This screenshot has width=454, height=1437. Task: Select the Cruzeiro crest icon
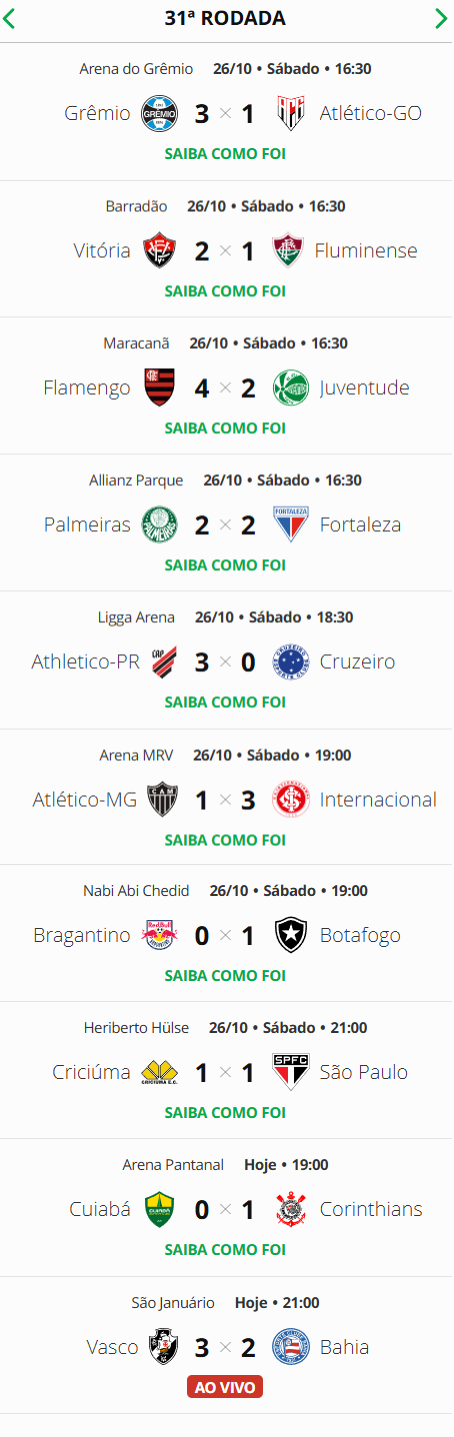291,661
